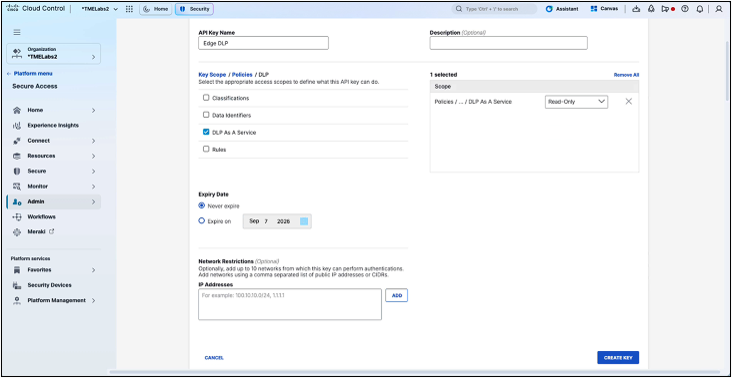The height and width of the screenshot is (378, 732).
Task: Click the Remove All link
Action: 626,75
